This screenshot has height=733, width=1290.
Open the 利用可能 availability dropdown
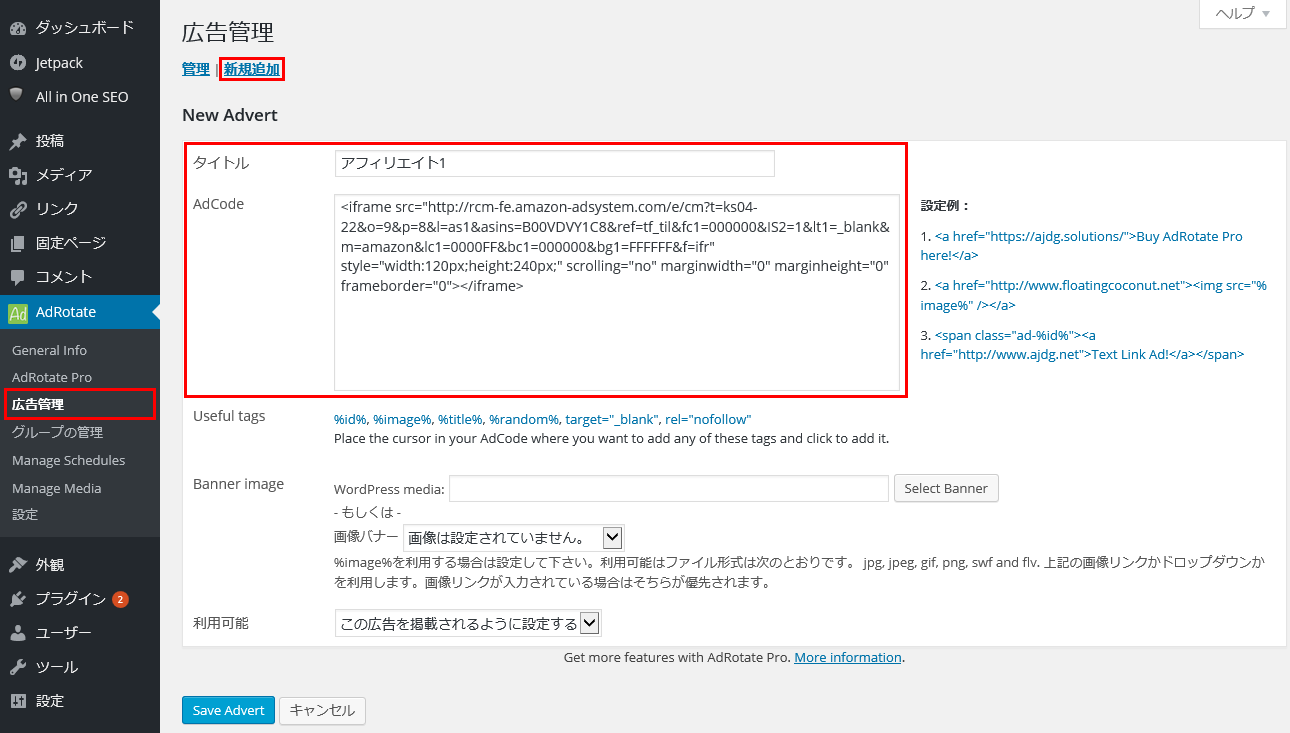pyautogui.click(x=468, y=624)
